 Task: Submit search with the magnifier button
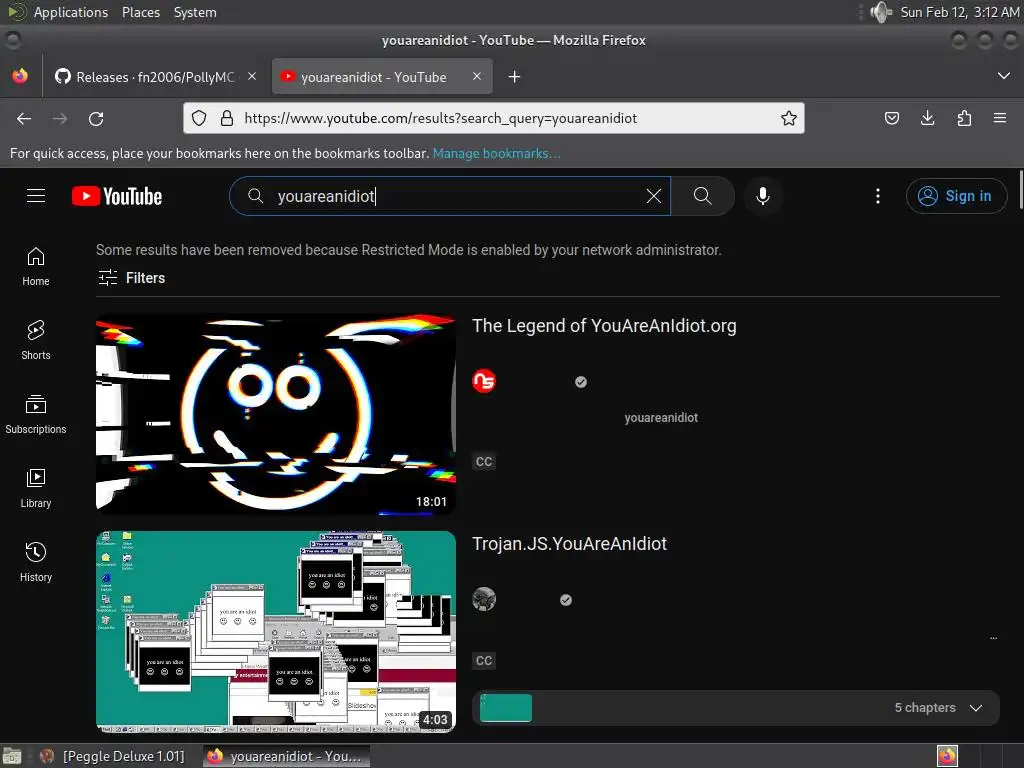703,196
